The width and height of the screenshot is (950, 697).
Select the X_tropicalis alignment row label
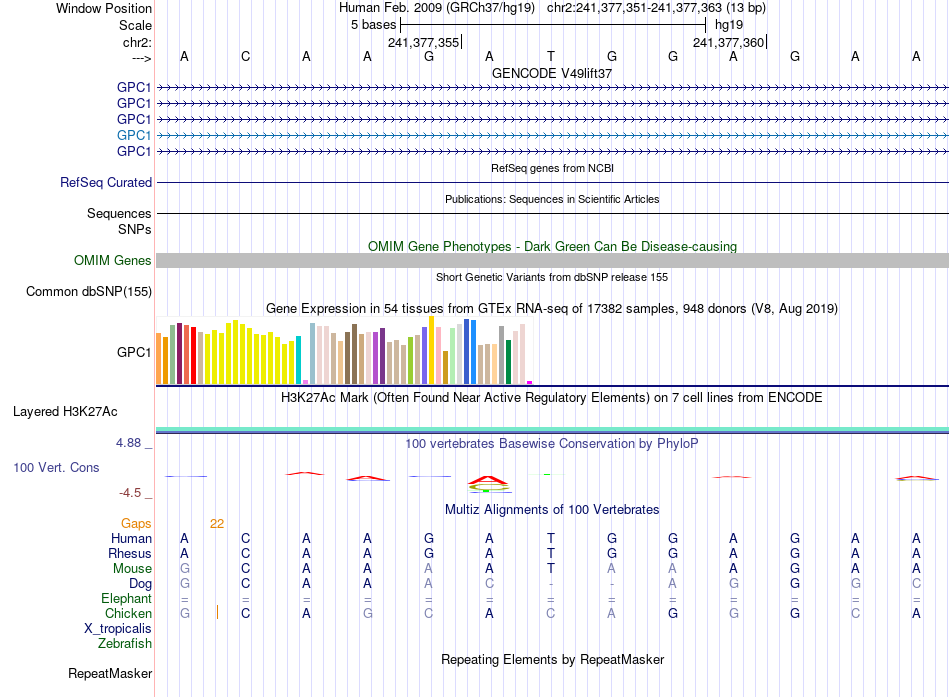pos(118,629)
